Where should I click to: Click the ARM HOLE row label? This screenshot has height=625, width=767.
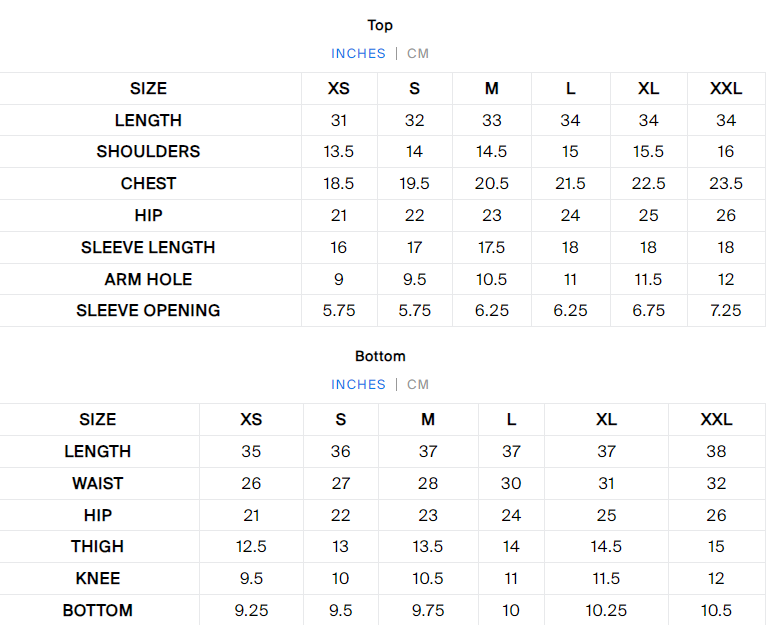coord(148,279)
